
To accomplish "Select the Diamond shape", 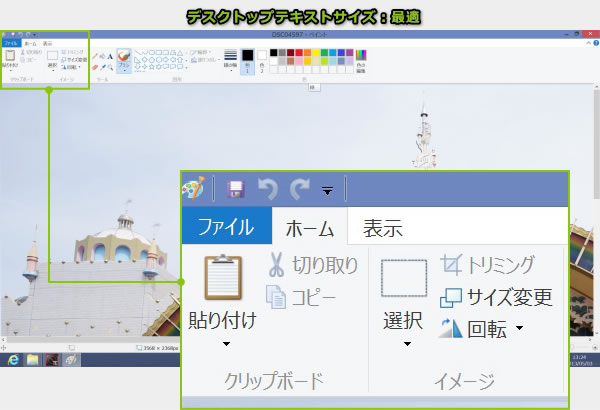I will click(144, 60).
